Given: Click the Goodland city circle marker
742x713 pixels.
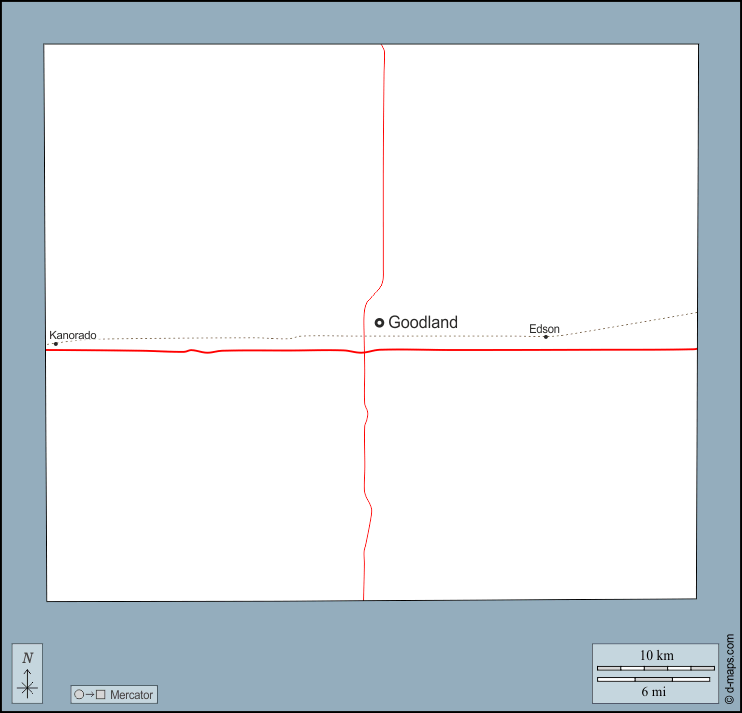Looking at the screenshot, I should pos(380,322).
